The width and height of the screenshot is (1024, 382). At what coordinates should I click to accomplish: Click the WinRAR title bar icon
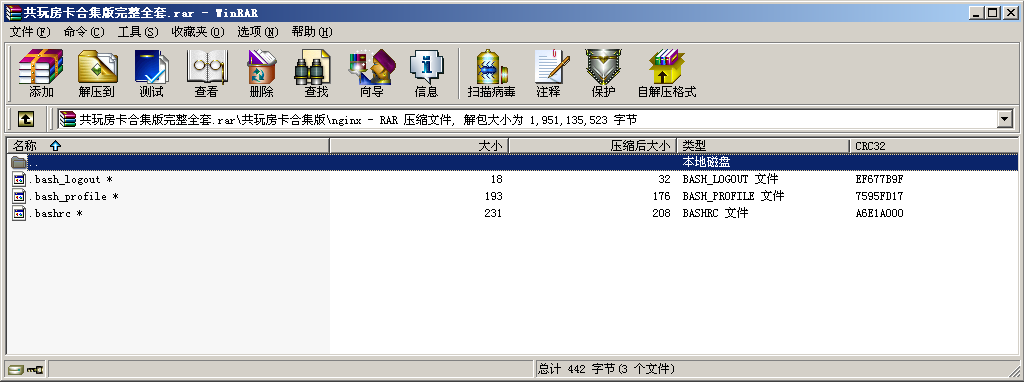[12, 12]
